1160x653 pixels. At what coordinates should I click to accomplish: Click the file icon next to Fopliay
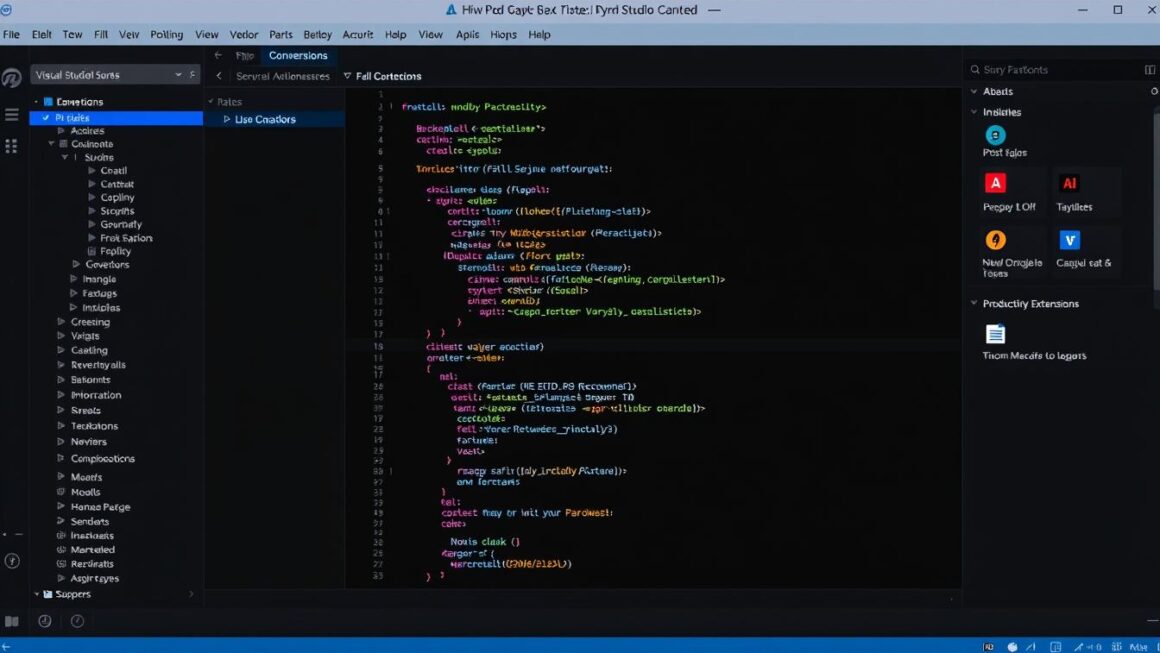coord(92,251)
